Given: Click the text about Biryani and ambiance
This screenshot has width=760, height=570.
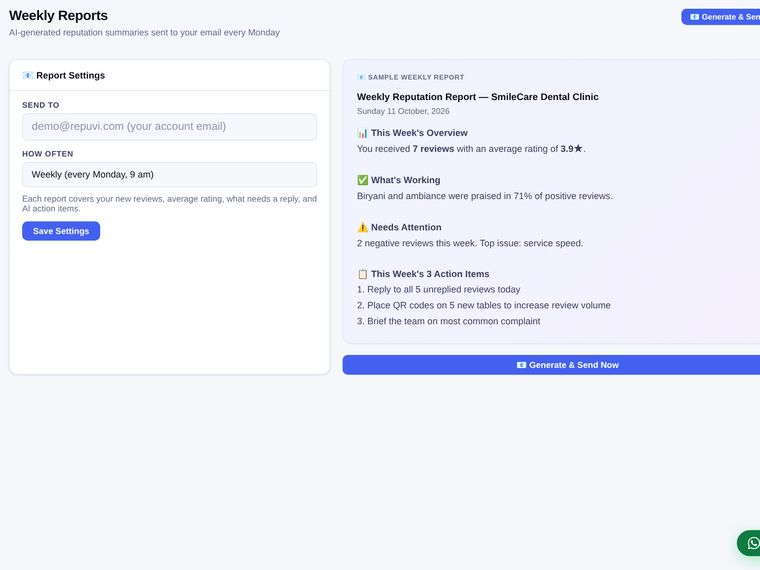Looking at the screenshot, I should 485,196.
